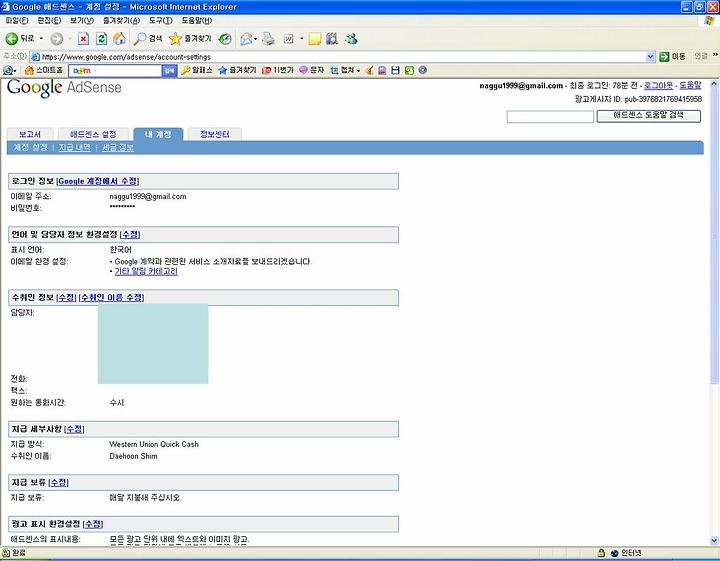This screenshot has height=561, width=720.
Task: Open the 도움말(H) menu
Action: point(197,20)
